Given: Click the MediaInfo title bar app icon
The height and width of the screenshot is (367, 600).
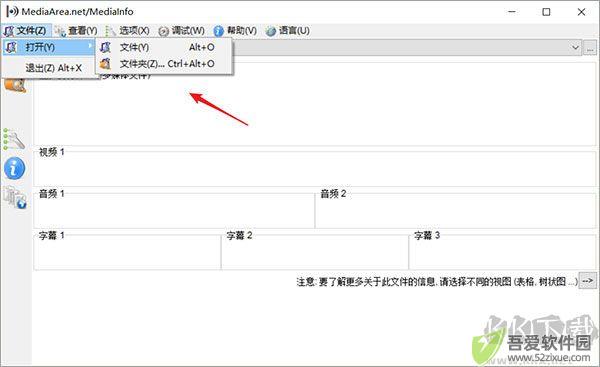Looking at the screenshot, I should [x=12, y=11].
